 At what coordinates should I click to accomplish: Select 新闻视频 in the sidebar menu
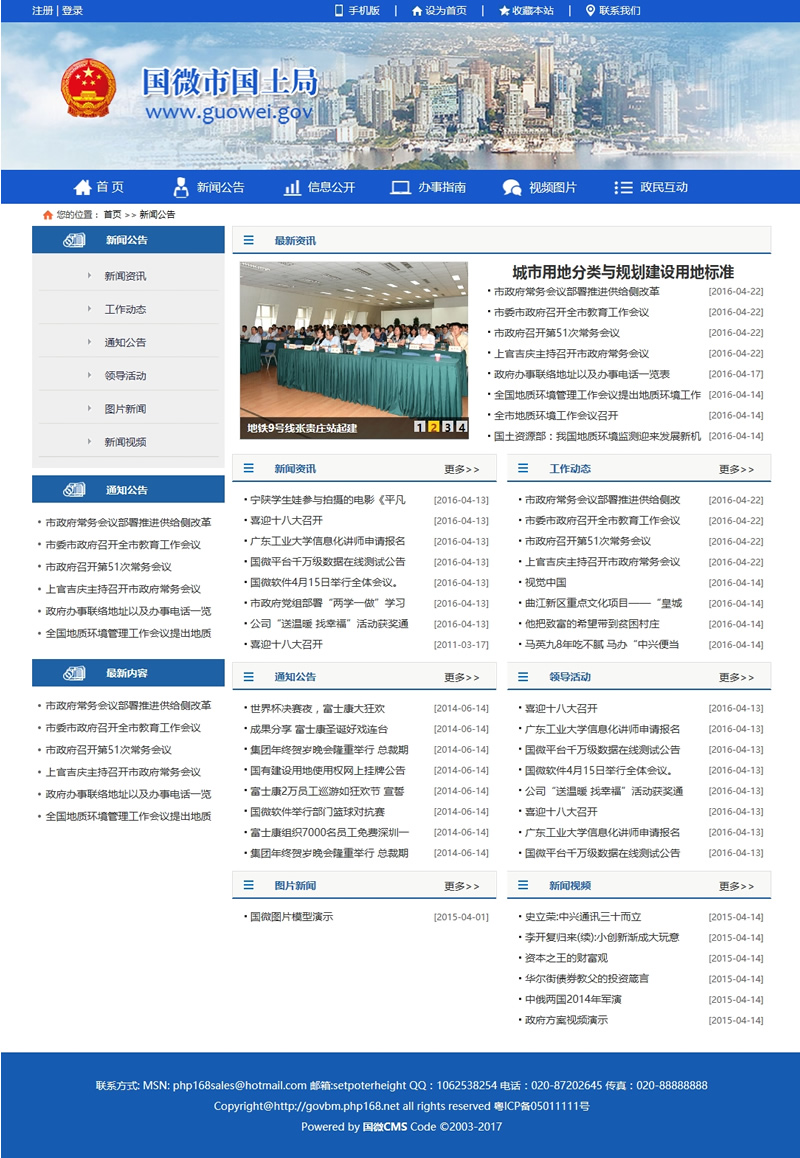(x=125, y=442)
